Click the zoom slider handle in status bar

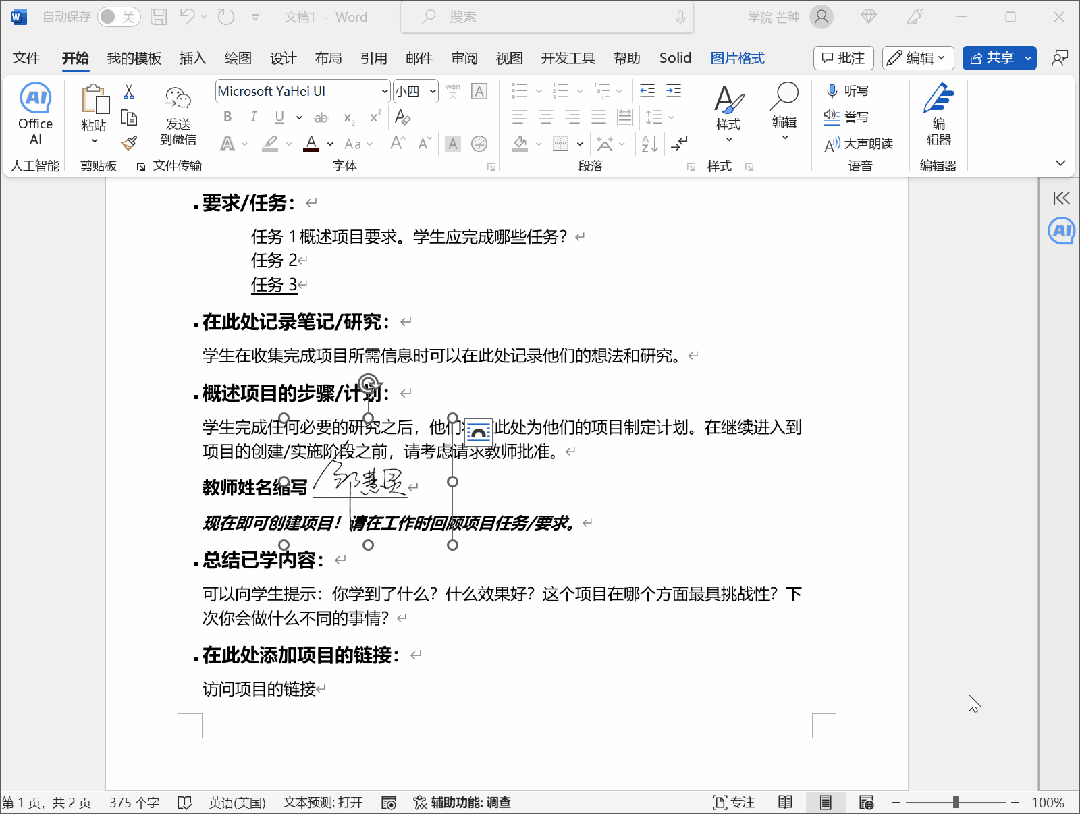(x=955, y=802)
